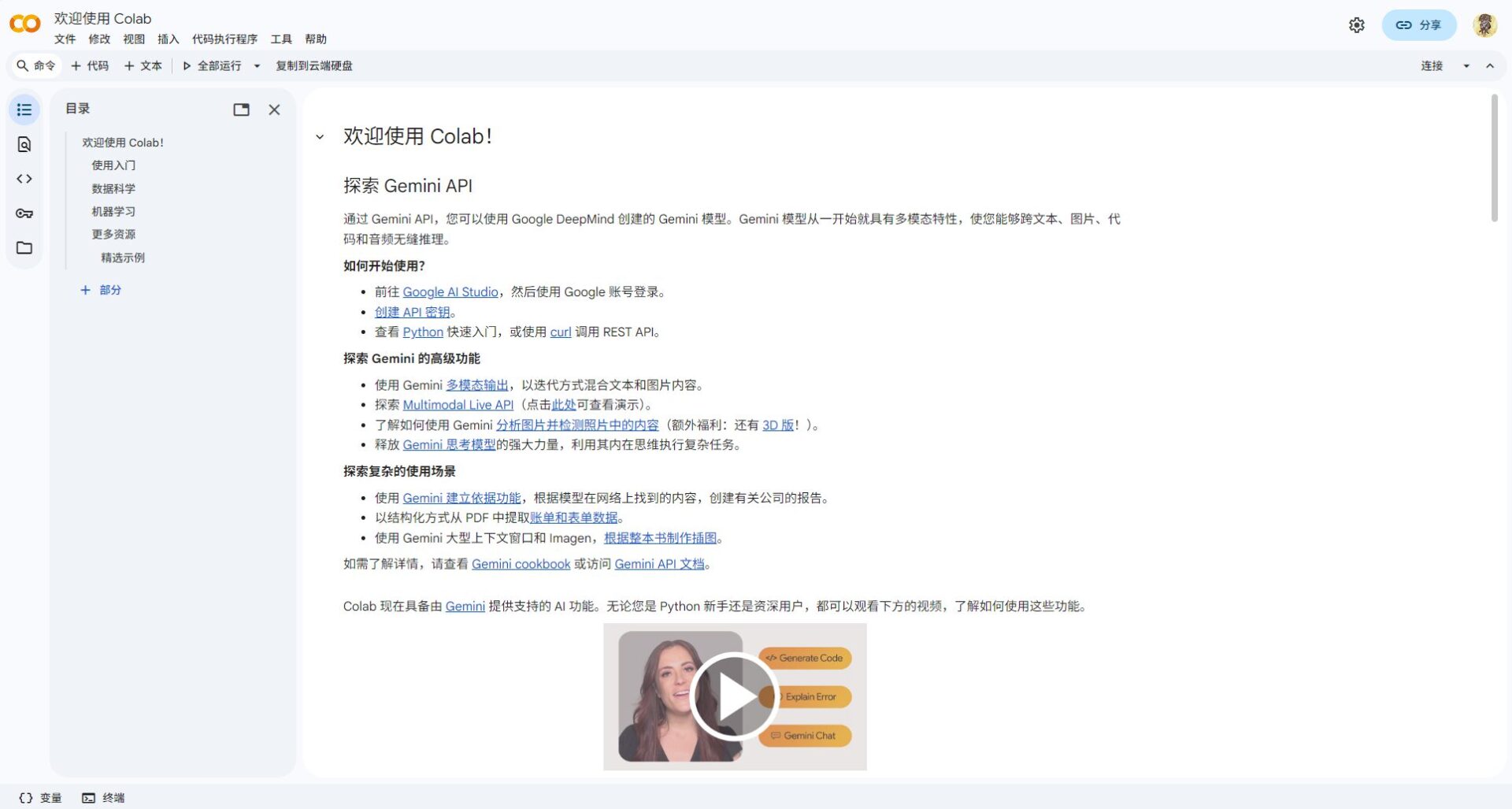Screen dimensions: 1512x809
Task: Click the vertical scrollbar of the notebook
Action: [x=1494, y=158]
